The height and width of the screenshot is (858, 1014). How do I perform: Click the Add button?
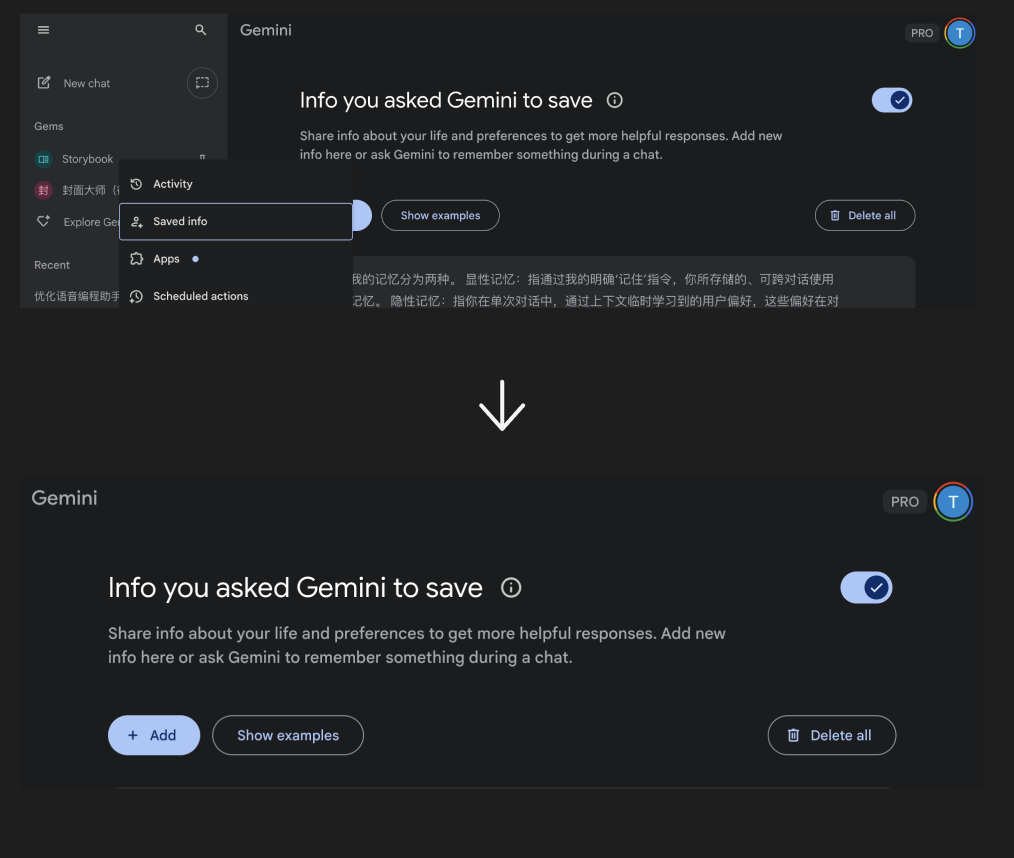[x=154, y=735]
